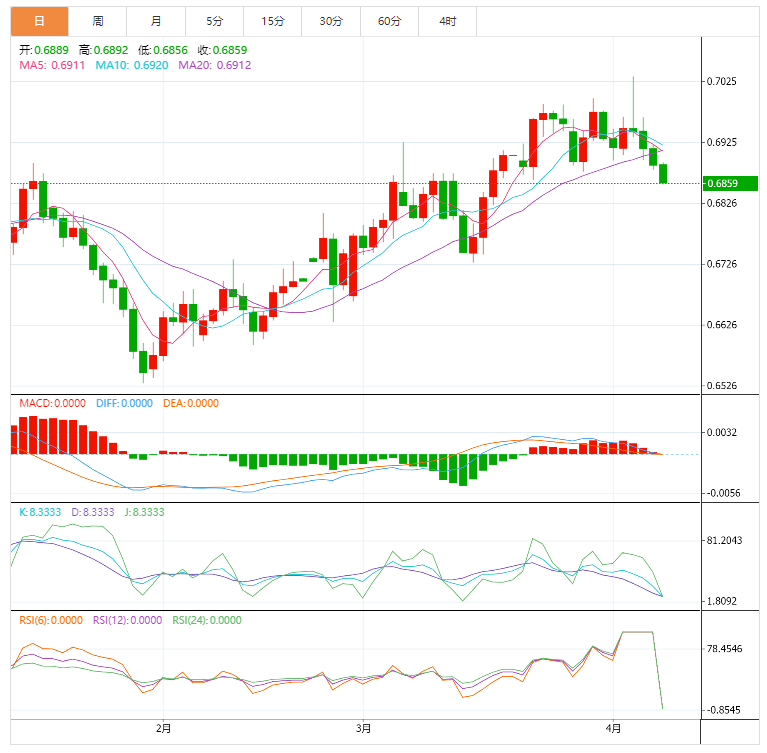Click the DEA: 0.0000 label
Screen dimensions: 767x753
(191, 403)
